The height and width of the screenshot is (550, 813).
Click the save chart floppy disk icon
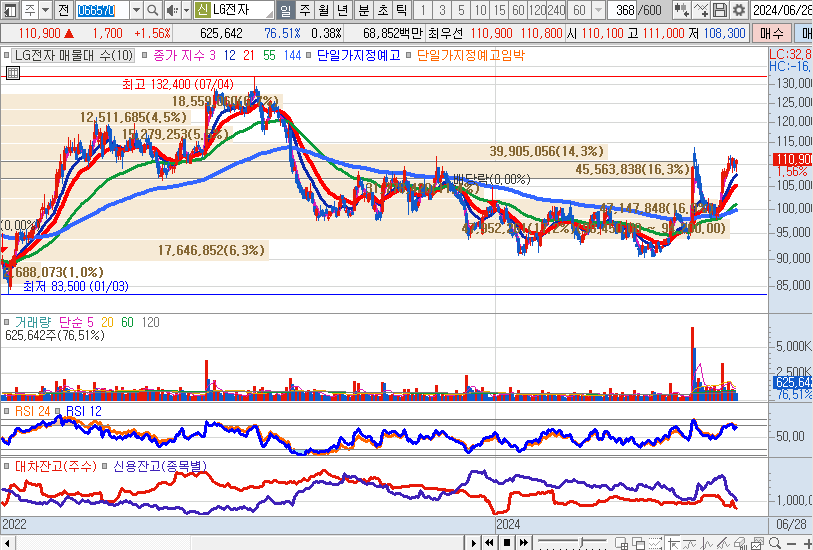click(720, 10)
